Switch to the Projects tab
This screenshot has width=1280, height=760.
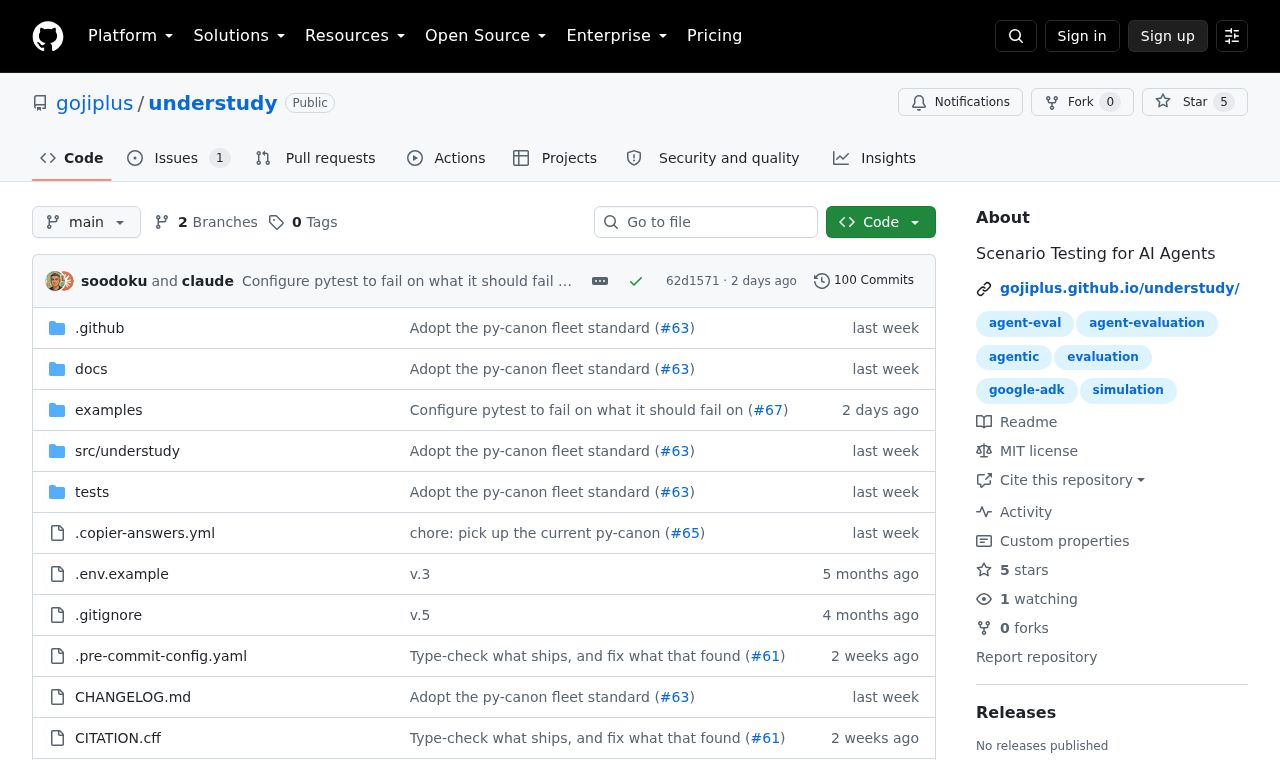coord(555,158)
